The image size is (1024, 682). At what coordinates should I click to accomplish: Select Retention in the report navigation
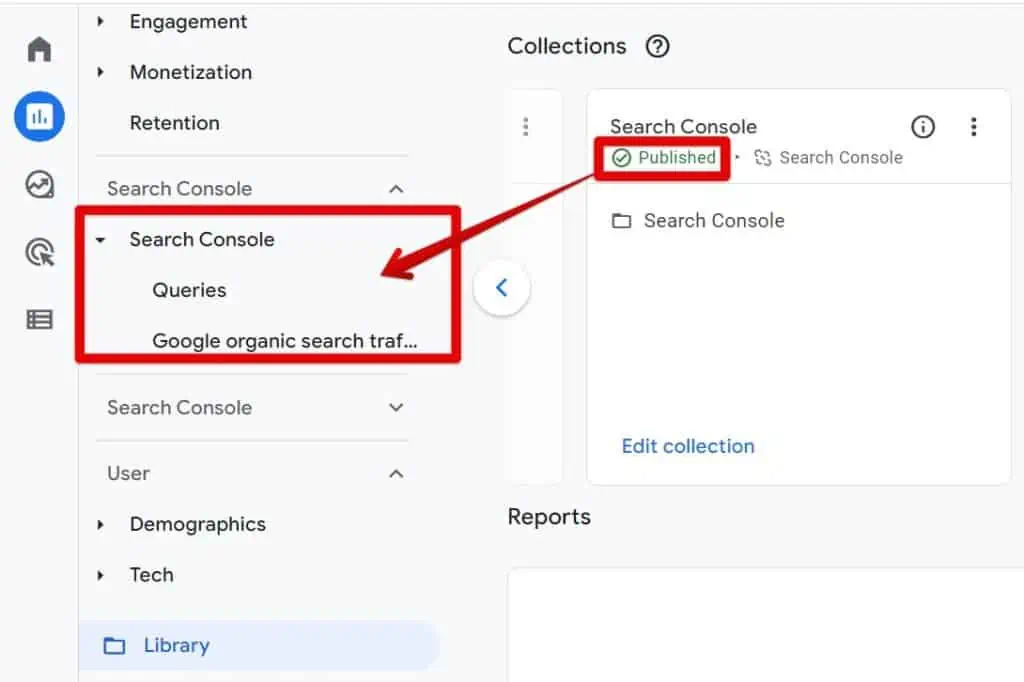175,122
